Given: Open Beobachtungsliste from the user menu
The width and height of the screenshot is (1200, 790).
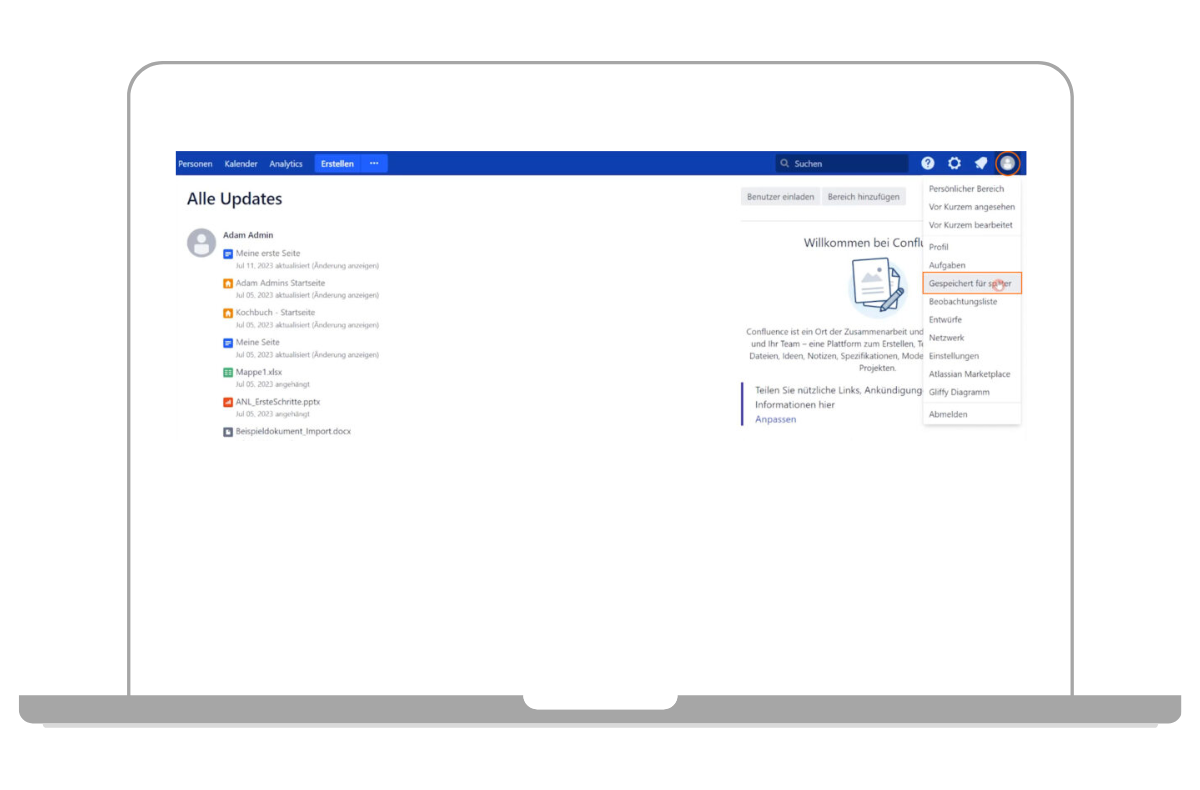Looking at the screenshot, I should 962,302.
